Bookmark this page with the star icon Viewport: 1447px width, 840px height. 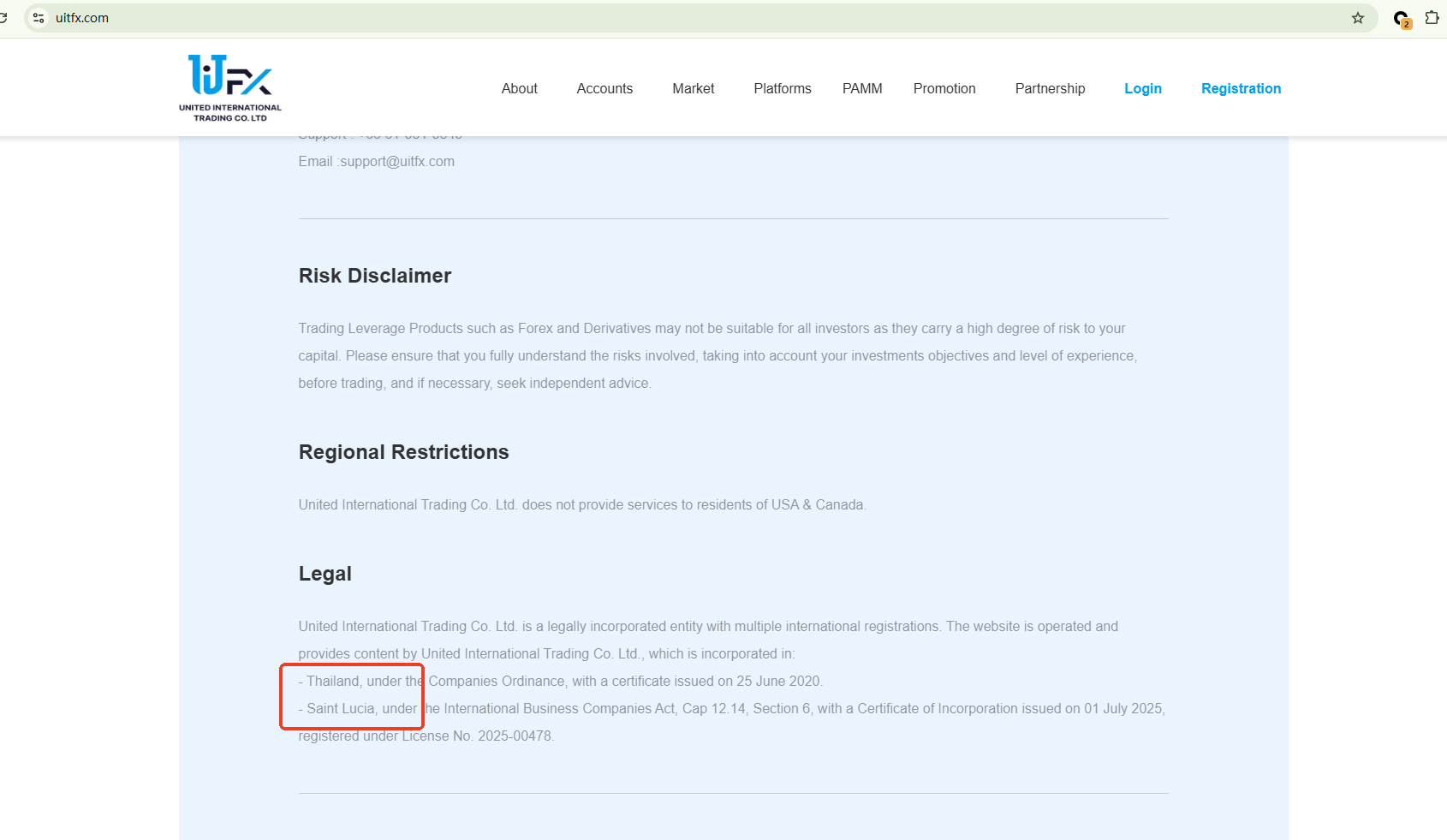[1358, 18]
